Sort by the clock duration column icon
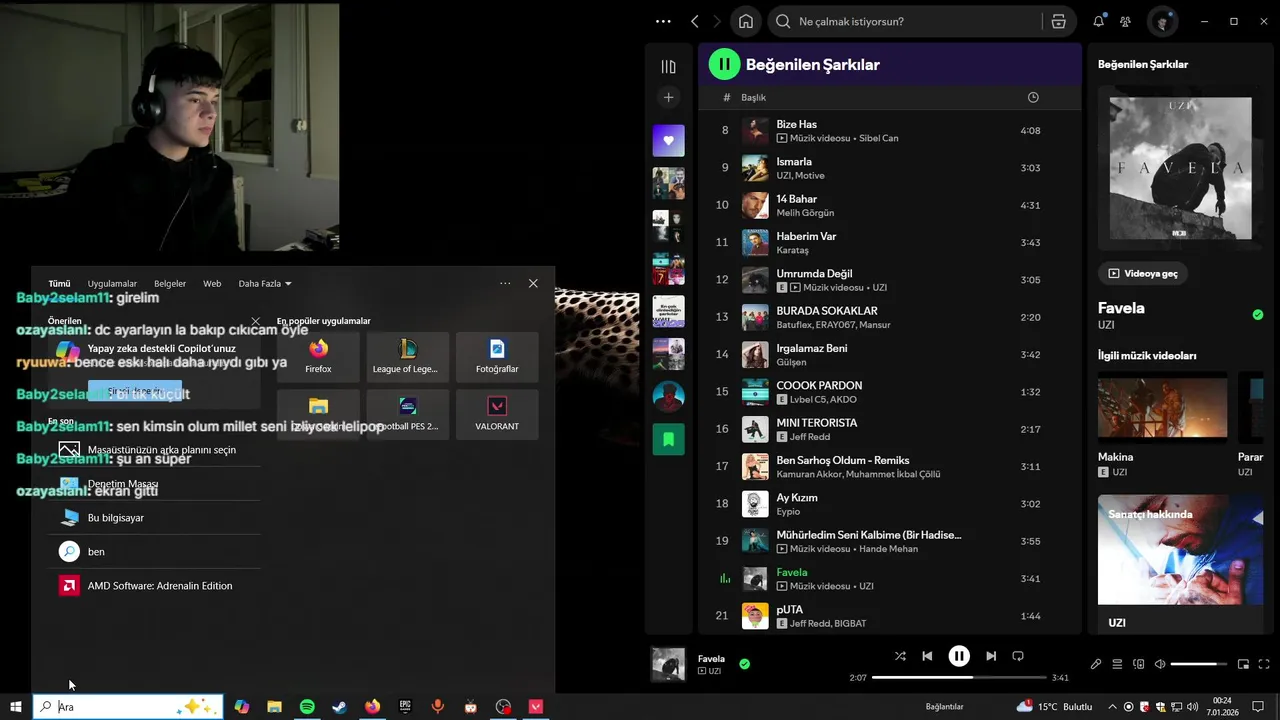The image size is (1280, 720). click(1033, 97)
